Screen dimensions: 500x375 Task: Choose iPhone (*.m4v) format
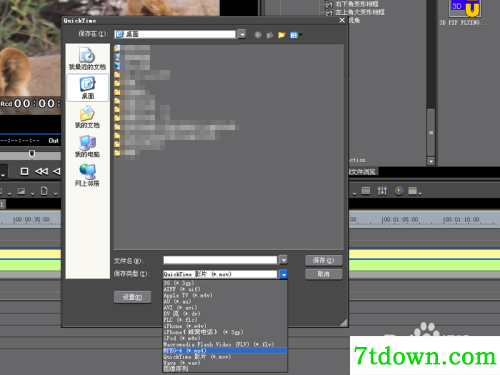(x=224, y=326)
